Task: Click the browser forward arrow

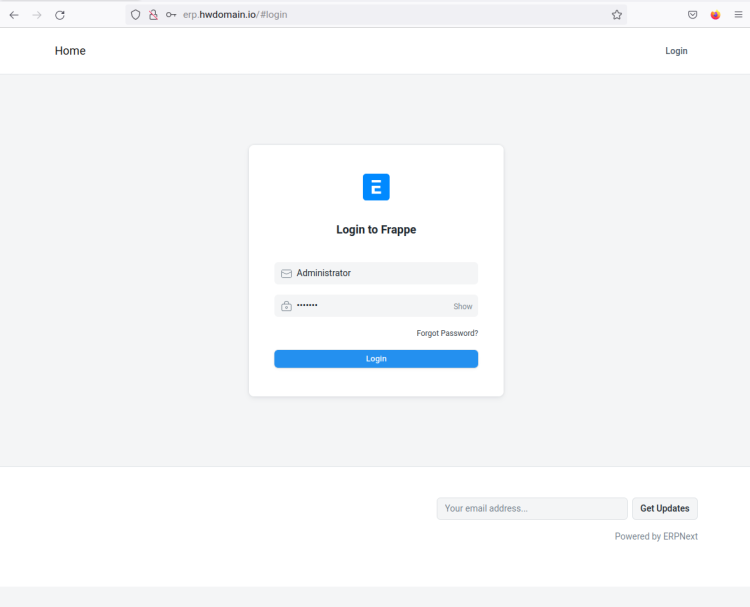Action: coord(37,15)
